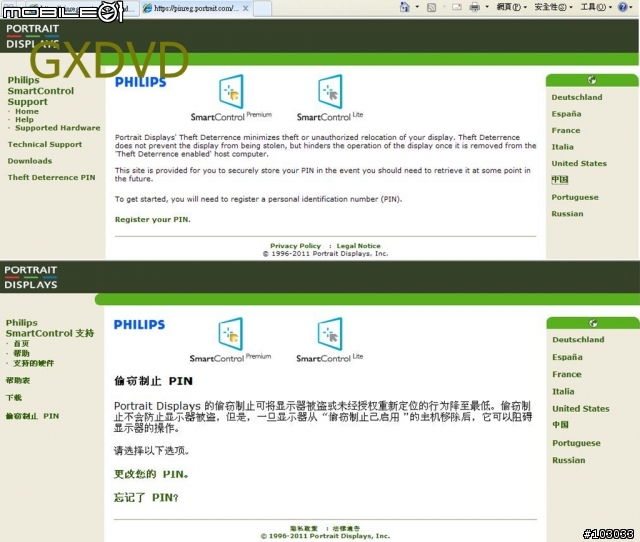Click the Register your PIN. link
Image resolution: width=640 pixels, height=542 pixels.
(153, 220)
